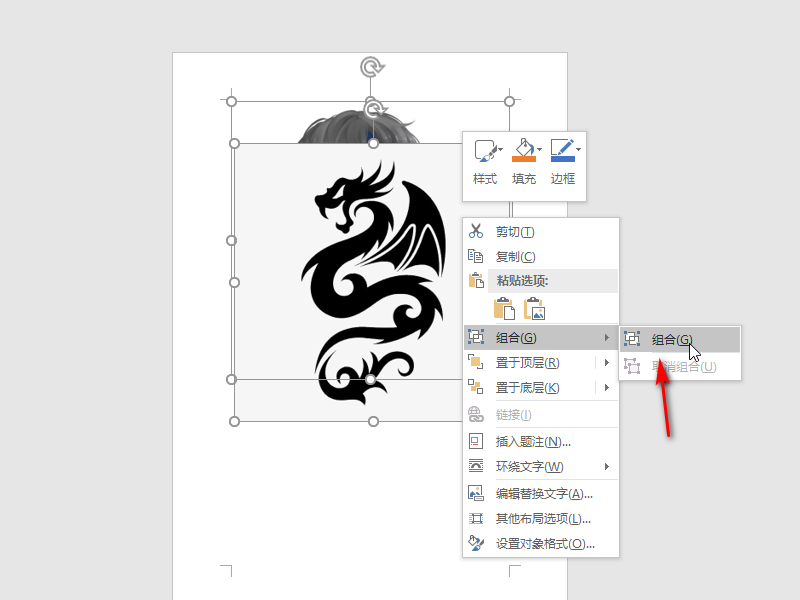The width and height of the screenshot is (800, 600).
Task: Paste as picture option icon
Action: [535, 309]
